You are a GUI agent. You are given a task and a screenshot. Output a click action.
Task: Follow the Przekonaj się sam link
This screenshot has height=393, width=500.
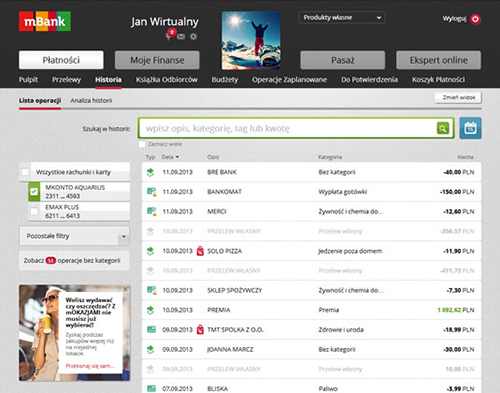click(x=90, y=366)
